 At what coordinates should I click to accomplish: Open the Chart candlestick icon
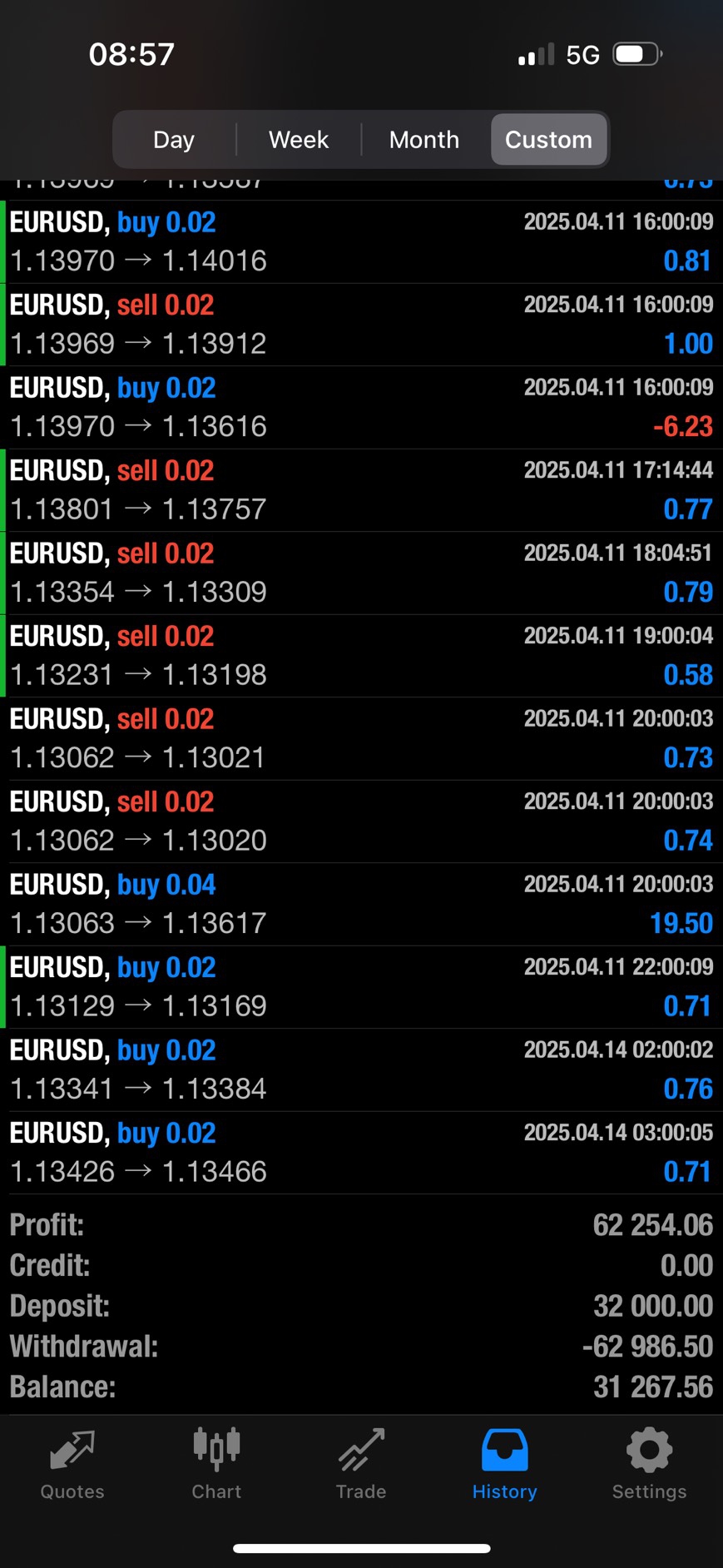pyautogui.click(x=216, y=1448)
